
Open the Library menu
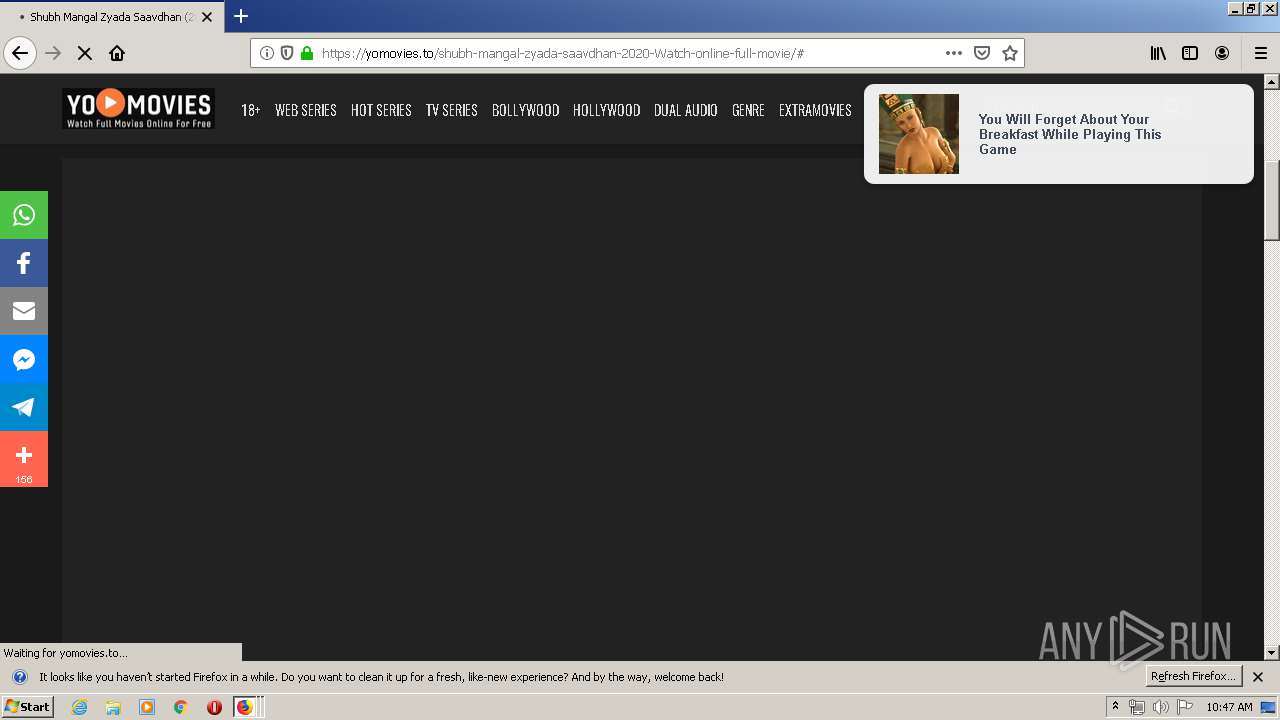(1158, 53)
